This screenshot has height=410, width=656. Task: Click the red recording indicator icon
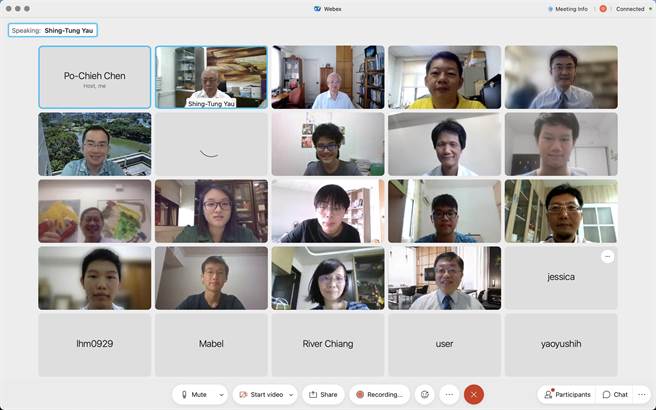pyautogui.click(x=603, y=9)
